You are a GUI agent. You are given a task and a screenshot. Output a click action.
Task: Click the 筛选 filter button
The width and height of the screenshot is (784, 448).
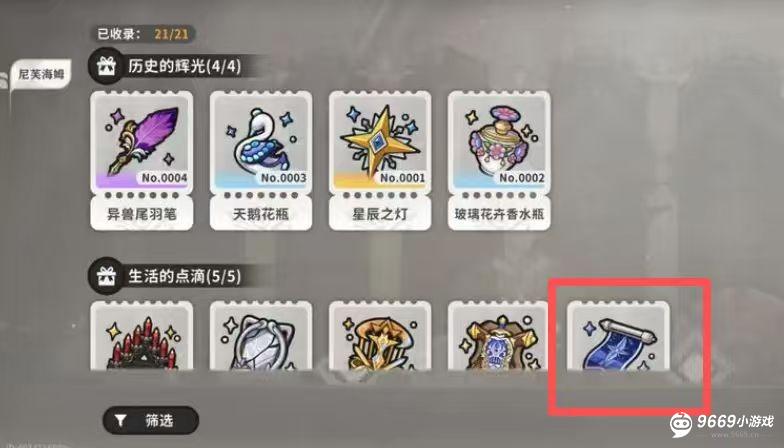click(150, 420)
